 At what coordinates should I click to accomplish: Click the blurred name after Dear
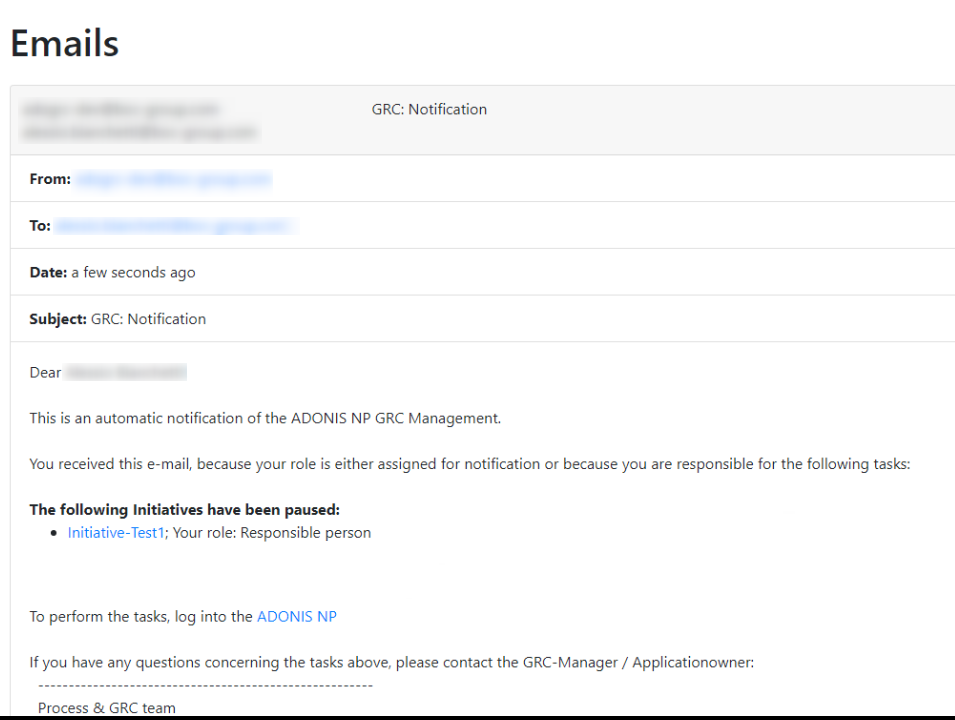[x=126, y=373]
